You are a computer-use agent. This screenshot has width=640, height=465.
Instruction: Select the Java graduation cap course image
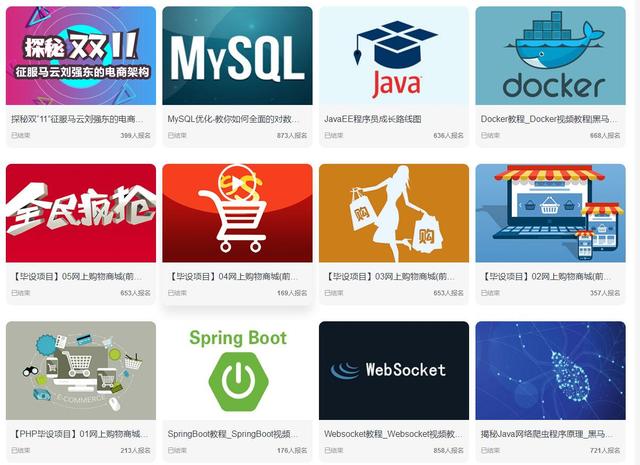[394, 56]
